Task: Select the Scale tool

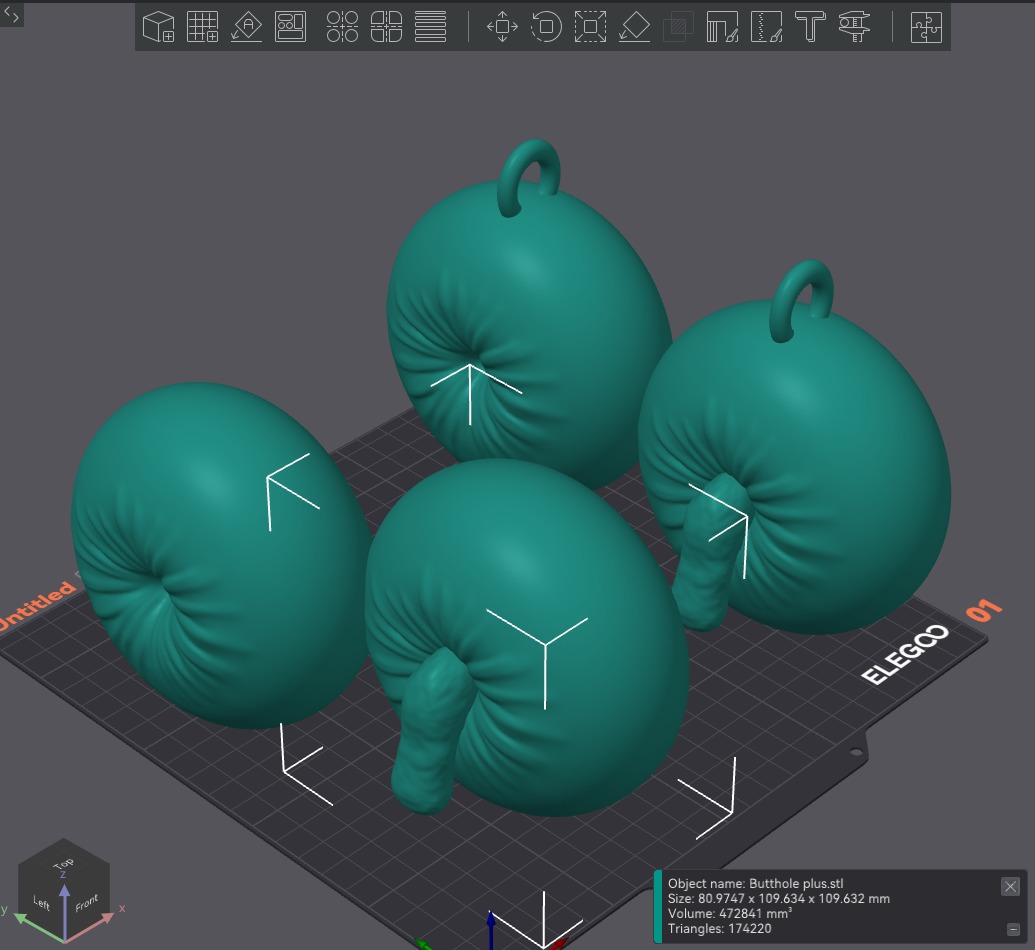Action: (590, 27)
